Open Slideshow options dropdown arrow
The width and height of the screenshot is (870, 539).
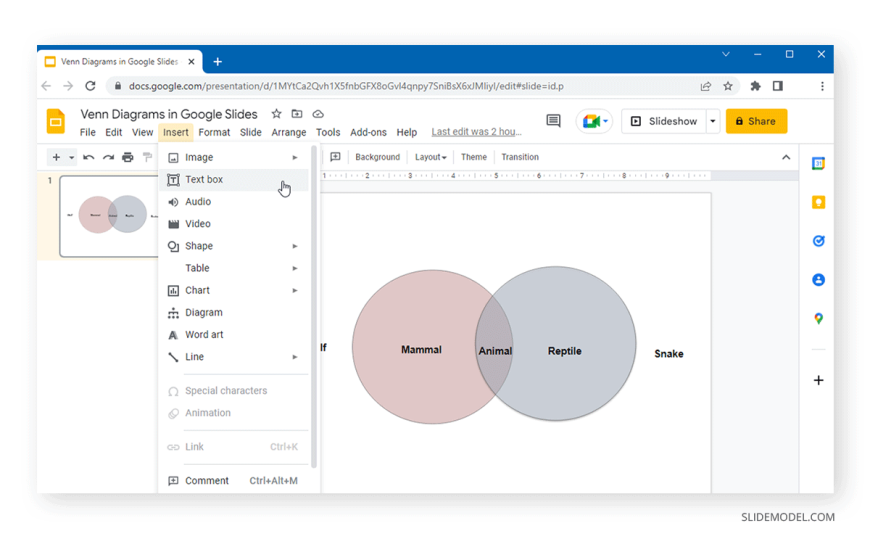point(713,121)
